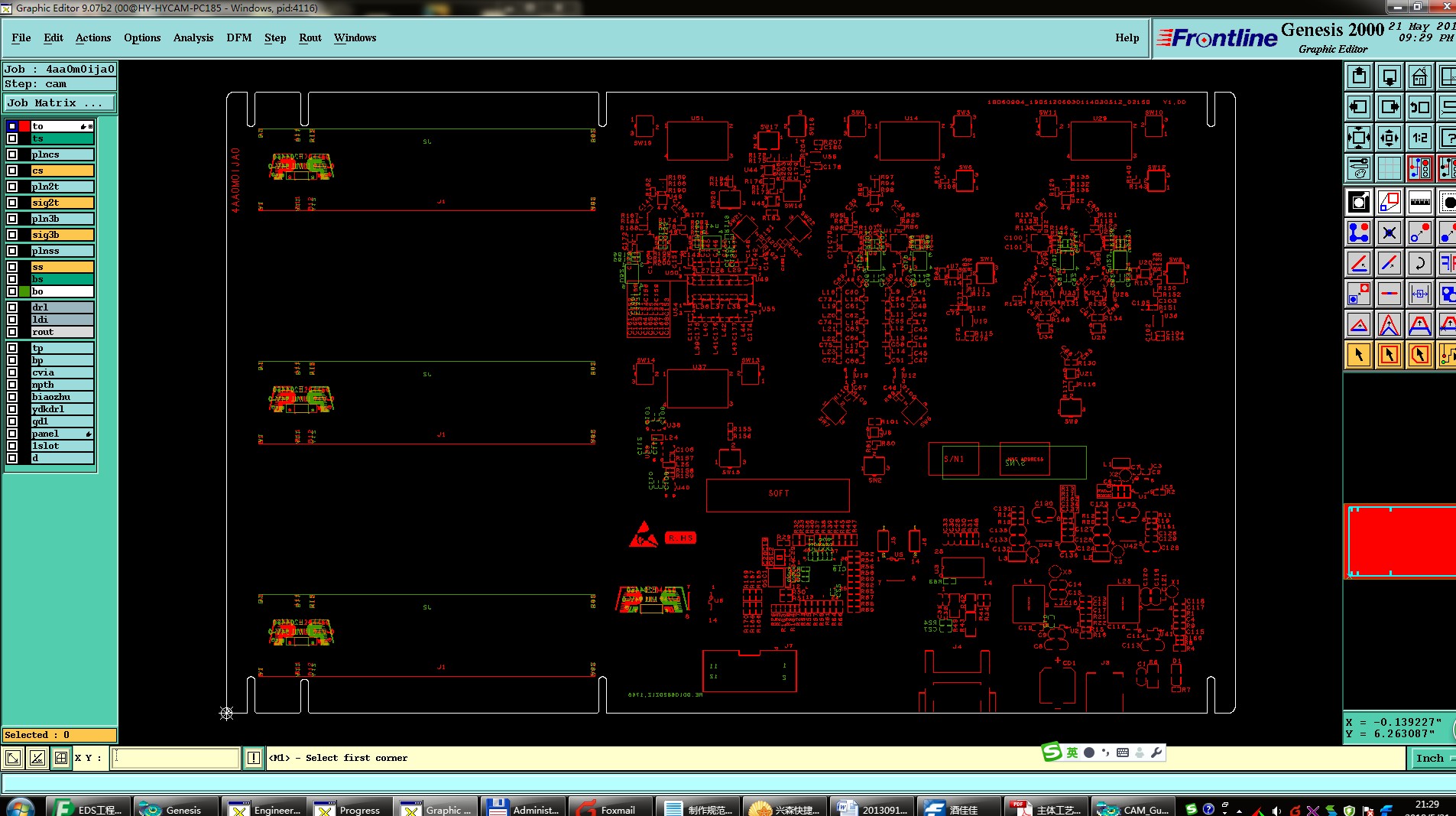The image size is (1456, 816).
Task: Select the plain arrow pointer select tool
Action: (x=1358, y=355)
